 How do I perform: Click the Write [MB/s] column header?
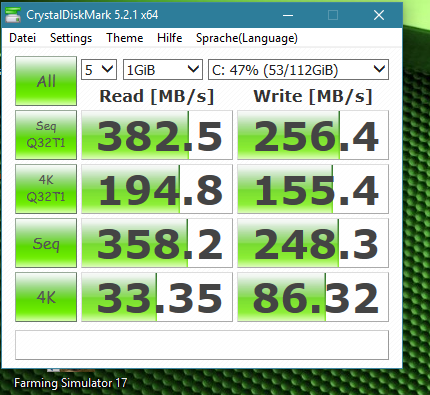(313, 96)
